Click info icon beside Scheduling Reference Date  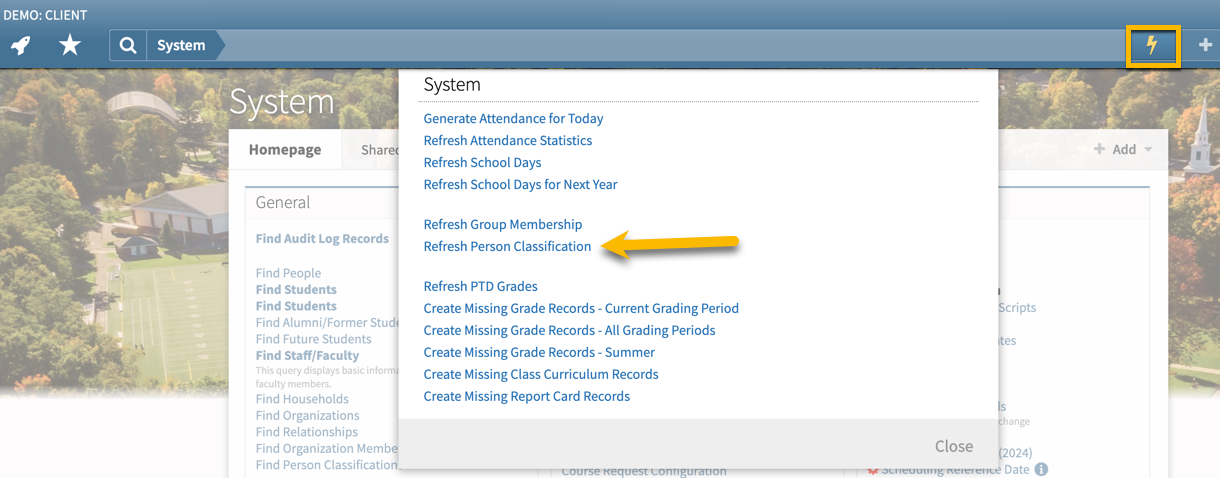1041,469
